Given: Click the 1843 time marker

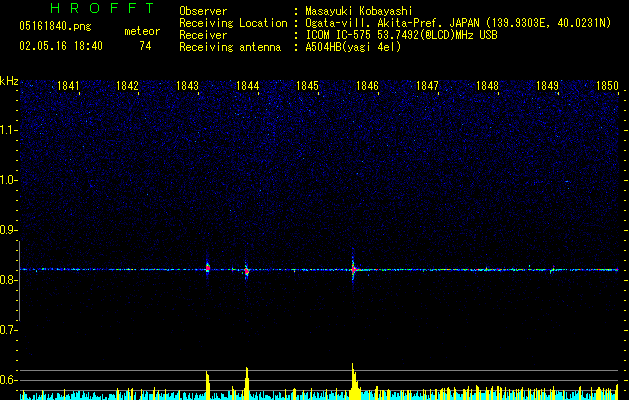Looking at the screenshot, I should click(187, 86).
